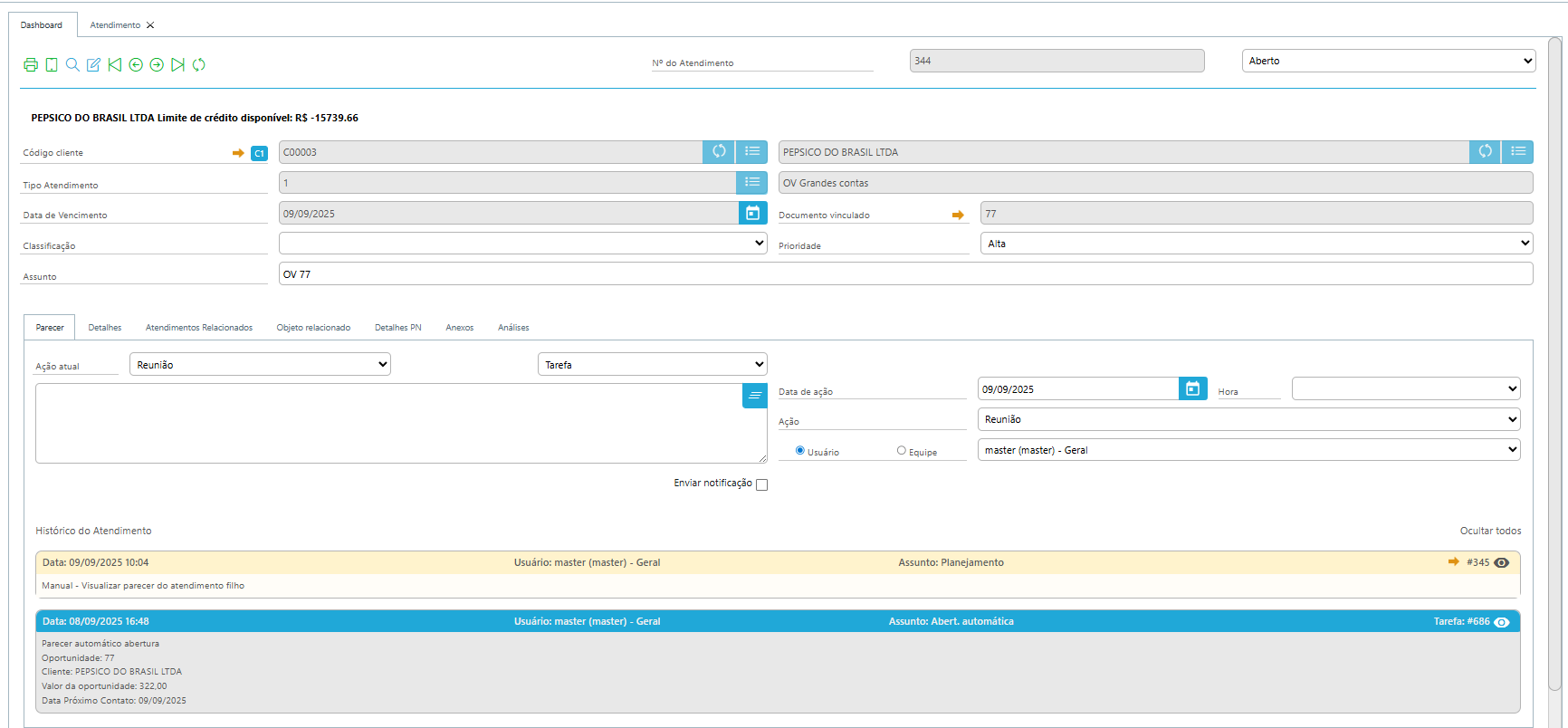Open the Hora dropdown
The height and width of the screenshot is (728, 1568).
1406,388
